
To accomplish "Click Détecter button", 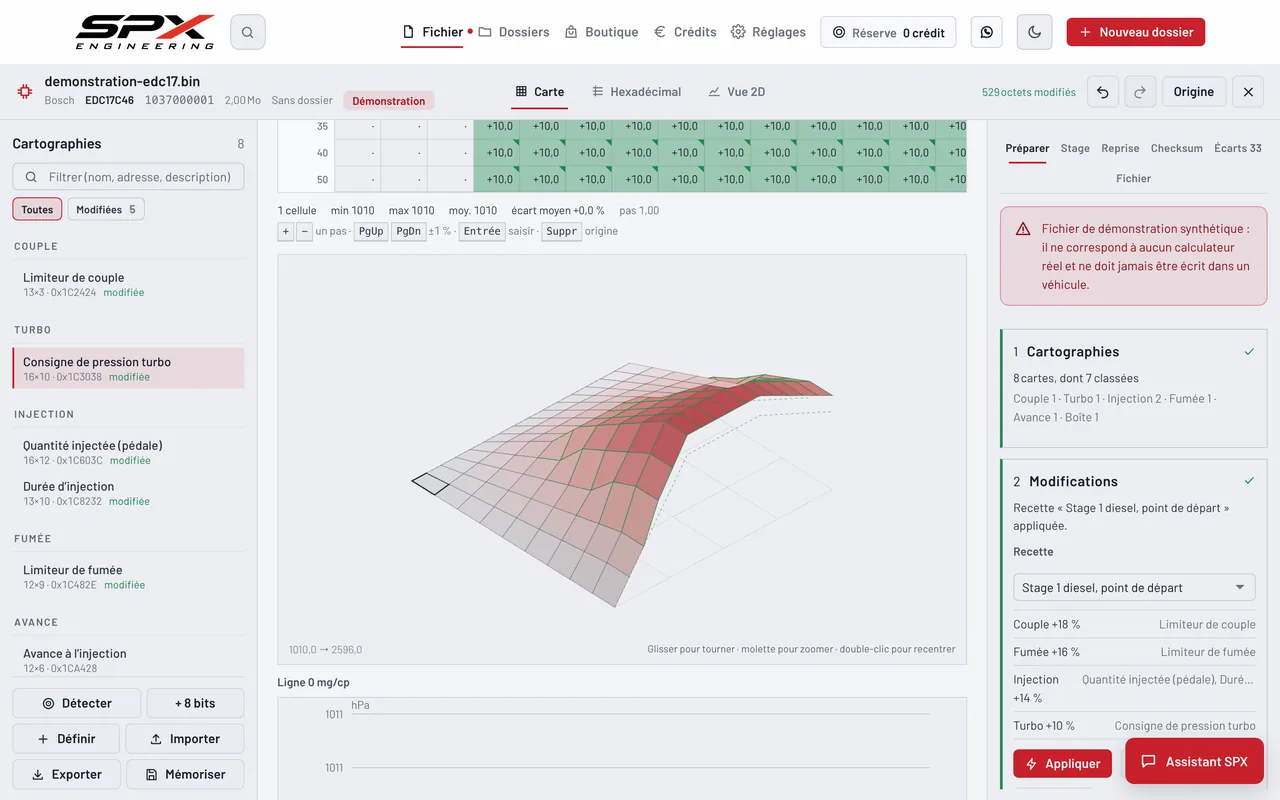I will (77, 703).
